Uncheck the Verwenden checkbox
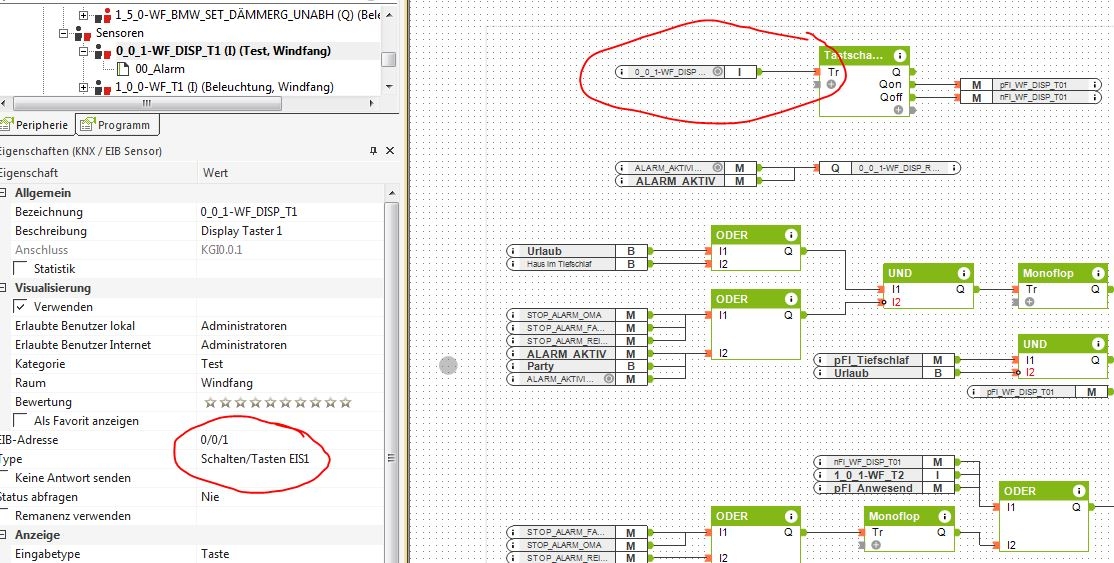Image resolution: width=1114 pixels, height=563 pixels. [21, 307]
